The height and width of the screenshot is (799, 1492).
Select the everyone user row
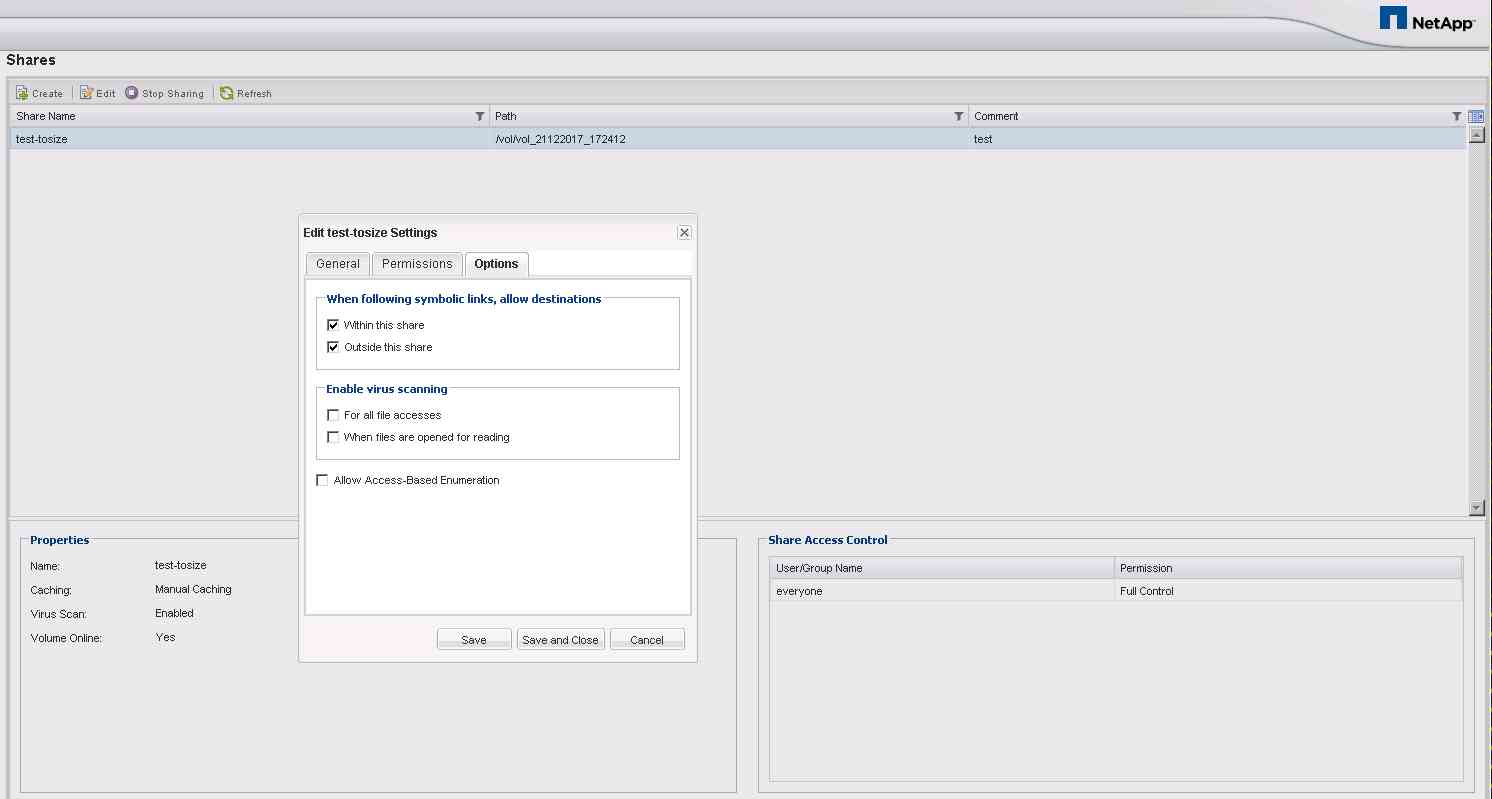[1116, 591]
